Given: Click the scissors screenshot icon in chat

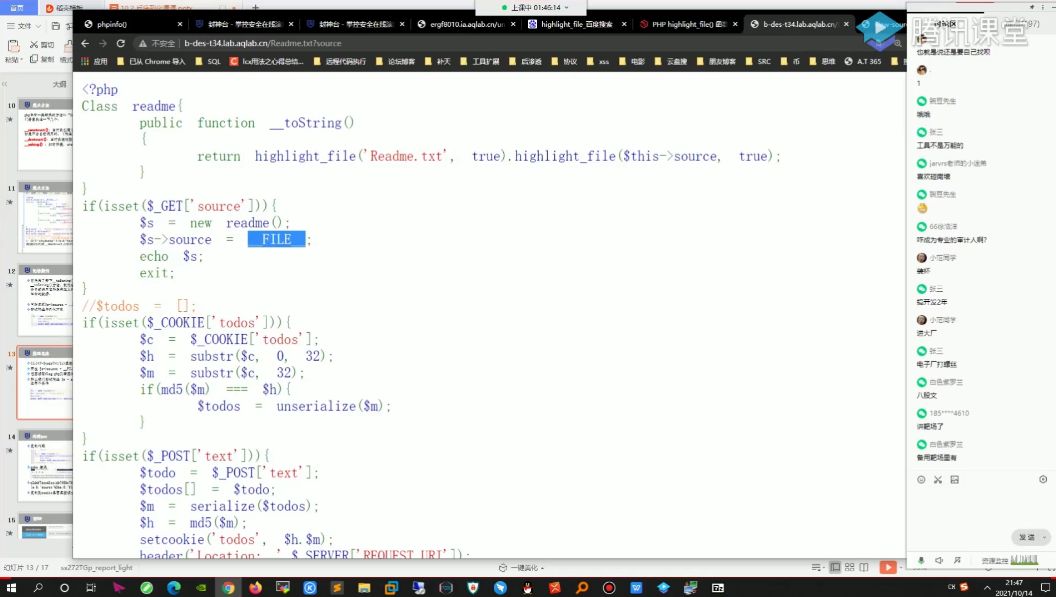Looking at the screenshot, I should pyautogui.click(x=937, y=480).
